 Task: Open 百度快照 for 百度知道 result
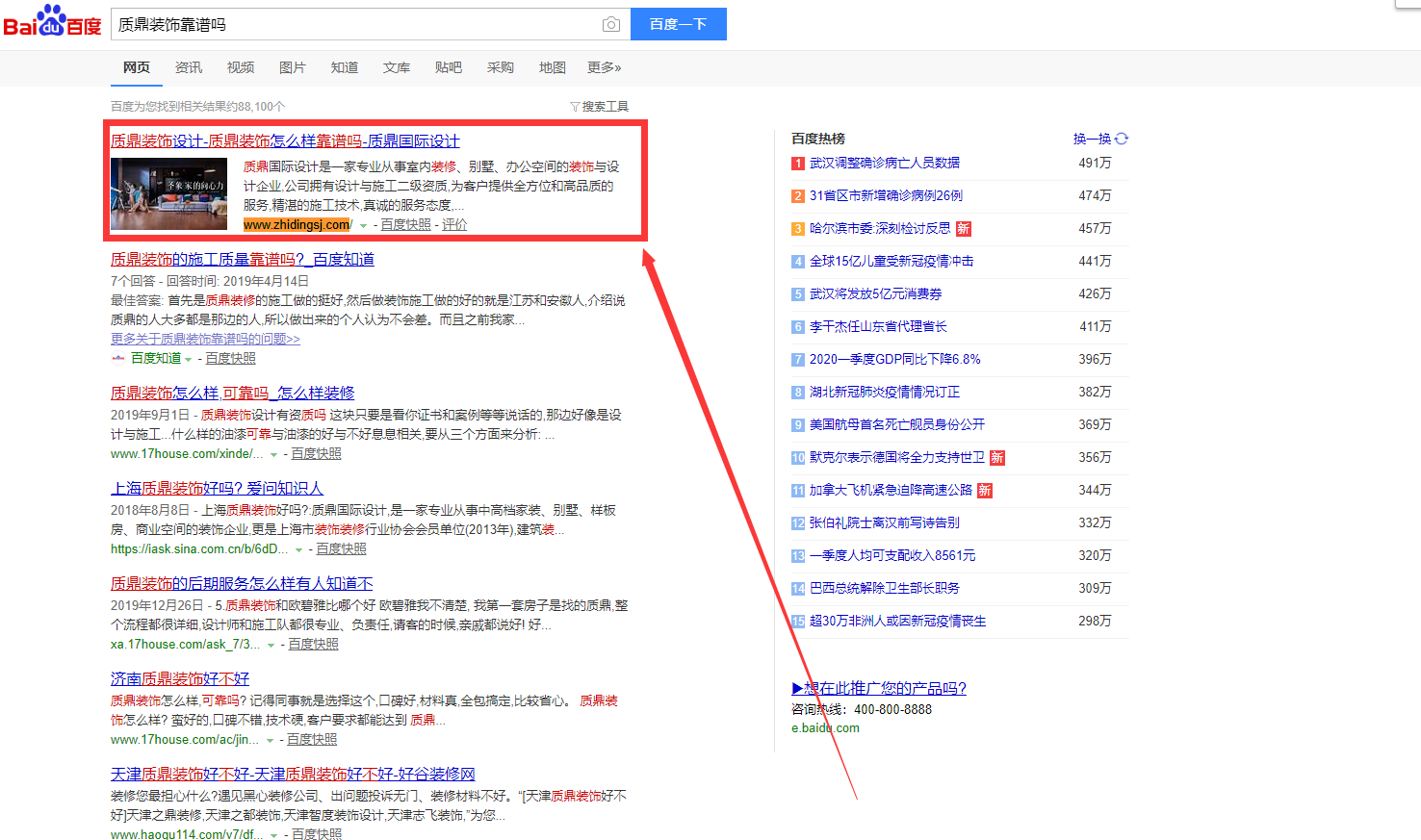pyautogui.click(x=231, y=359)
